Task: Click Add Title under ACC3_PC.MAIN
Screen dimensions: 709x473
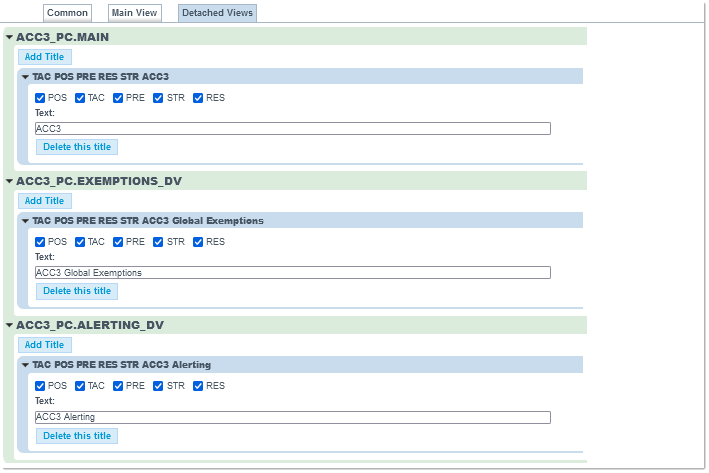Action: click(44, 57)
